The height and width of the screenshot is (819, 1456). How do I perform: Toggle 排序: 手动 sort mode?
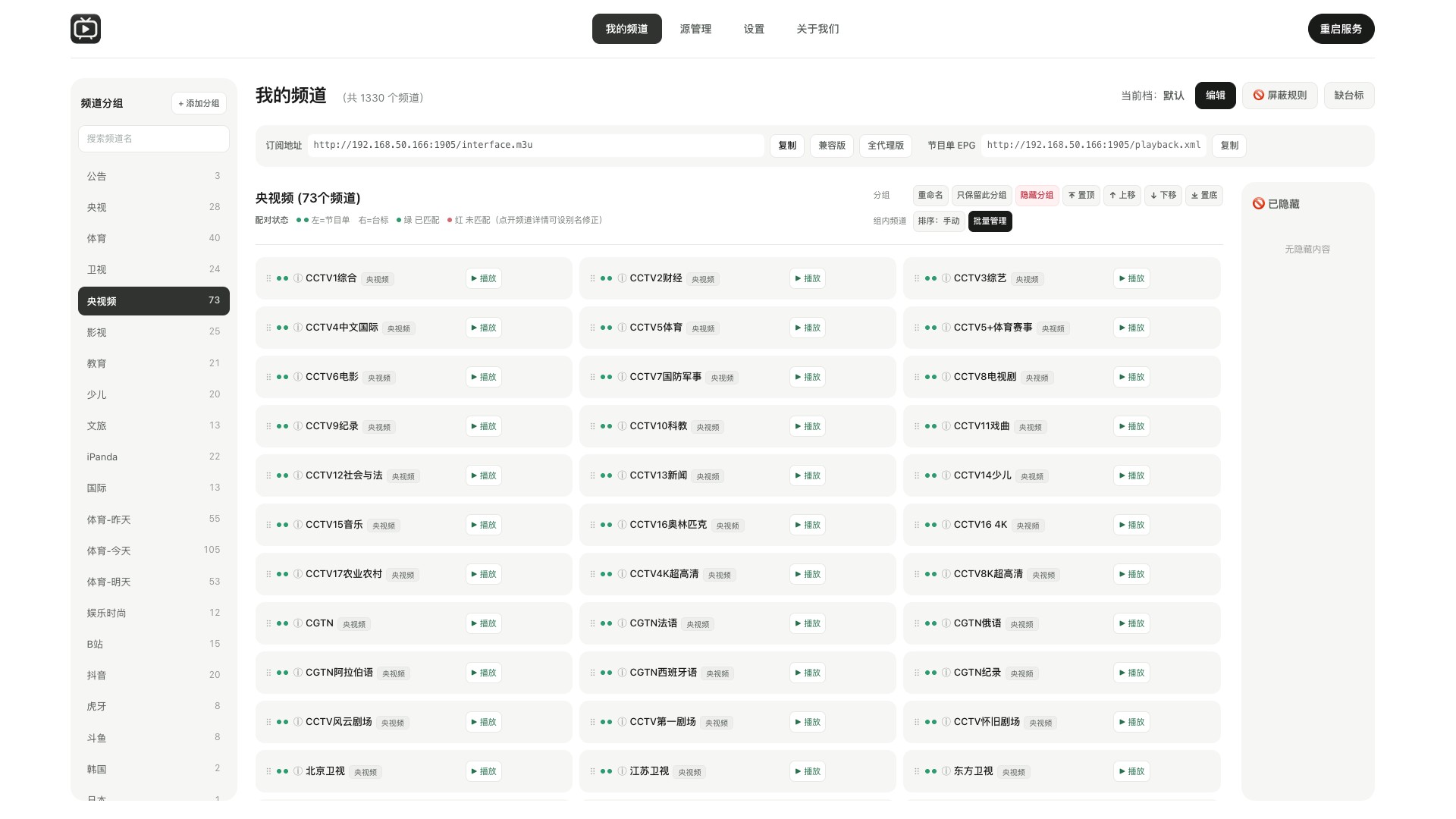click(939, 221)
